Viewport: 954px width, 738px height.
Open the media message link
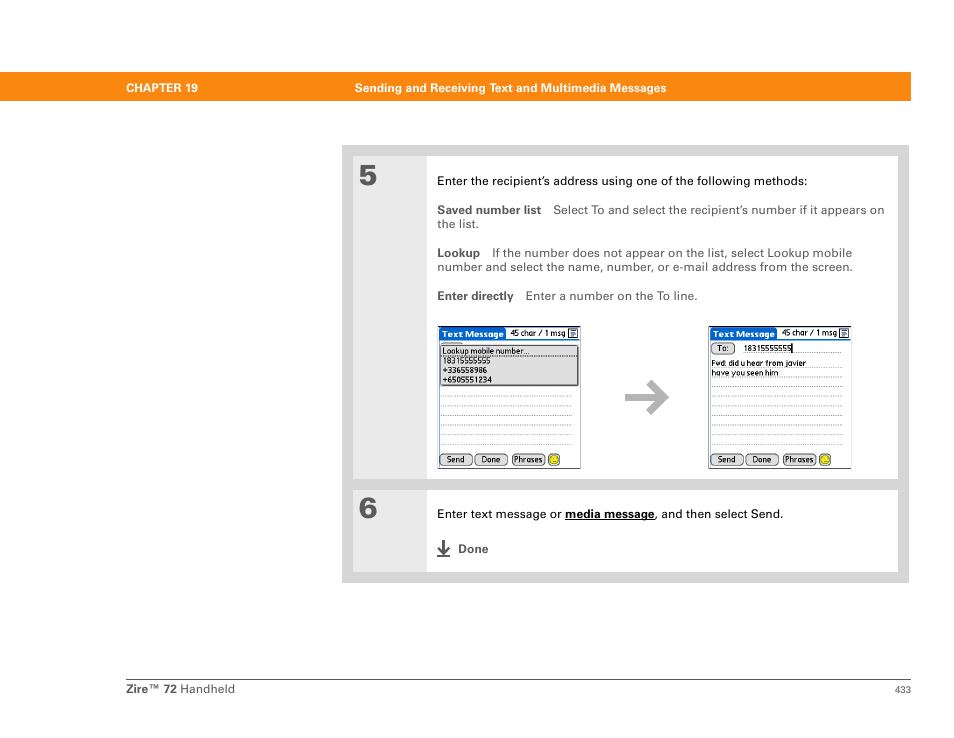(610, 514)
